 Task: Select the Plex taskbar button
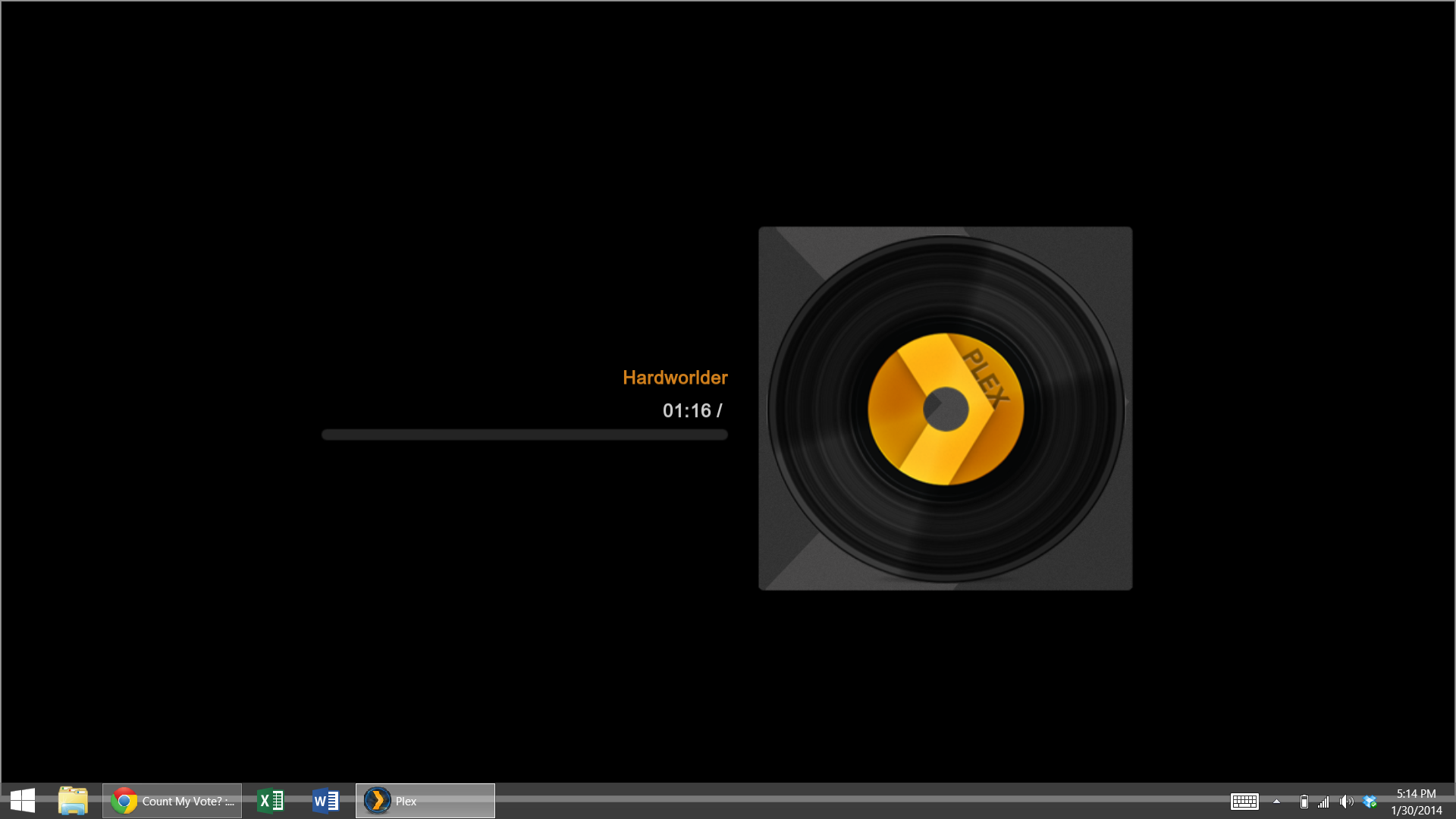click(x=425, y=801)
